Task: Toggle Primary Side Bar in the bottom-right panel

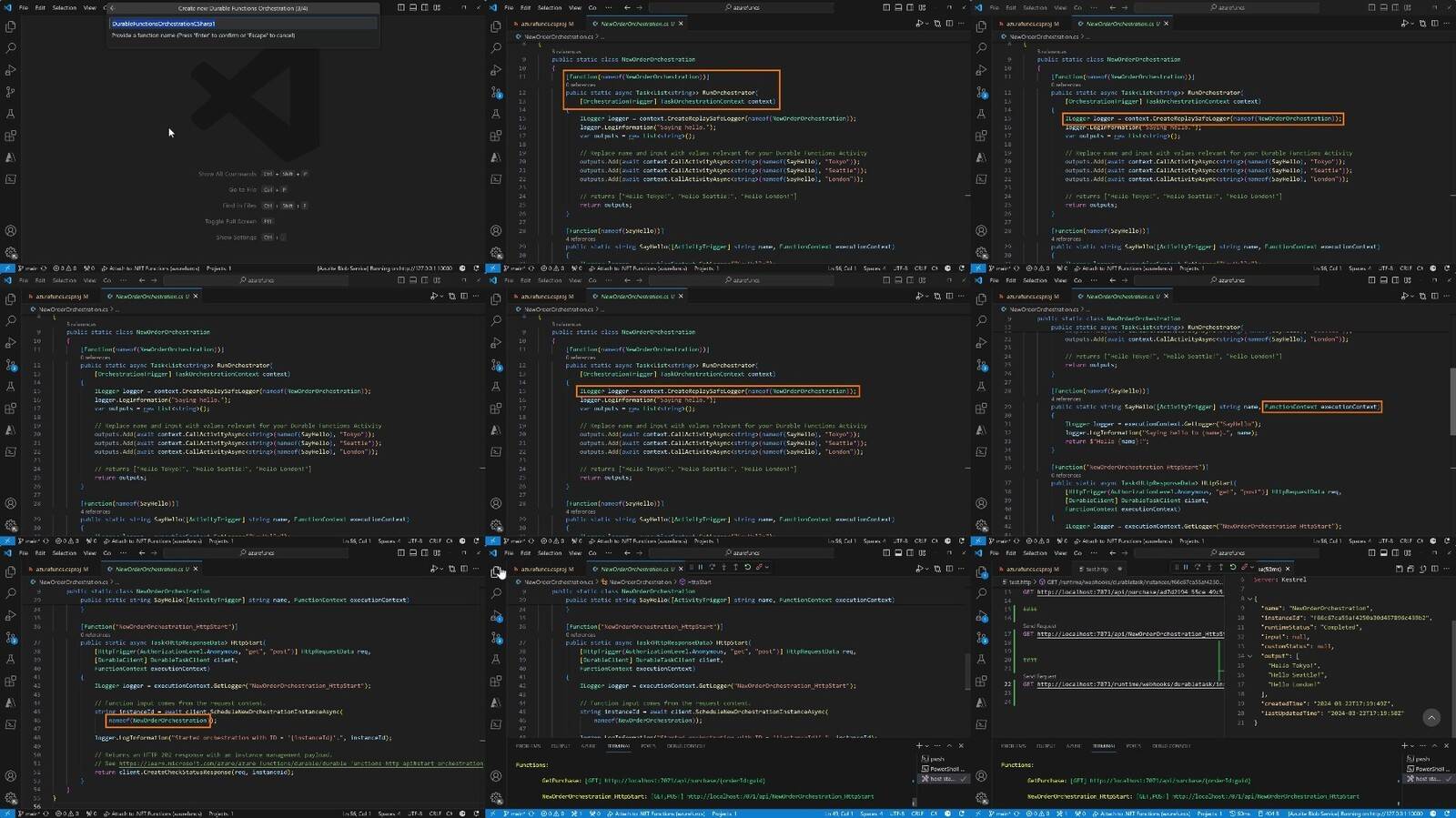Action: (1371, 552)
